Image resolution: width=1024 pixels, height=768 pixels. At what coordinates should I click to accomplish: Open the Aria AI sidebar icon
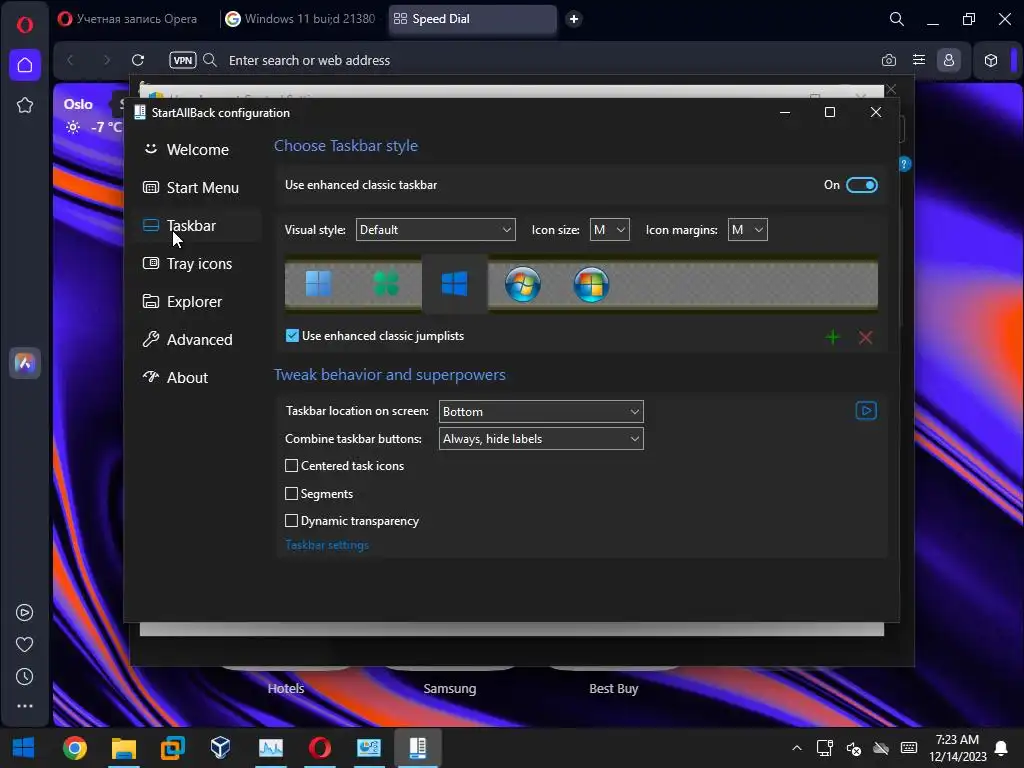[x=25, y=362]
